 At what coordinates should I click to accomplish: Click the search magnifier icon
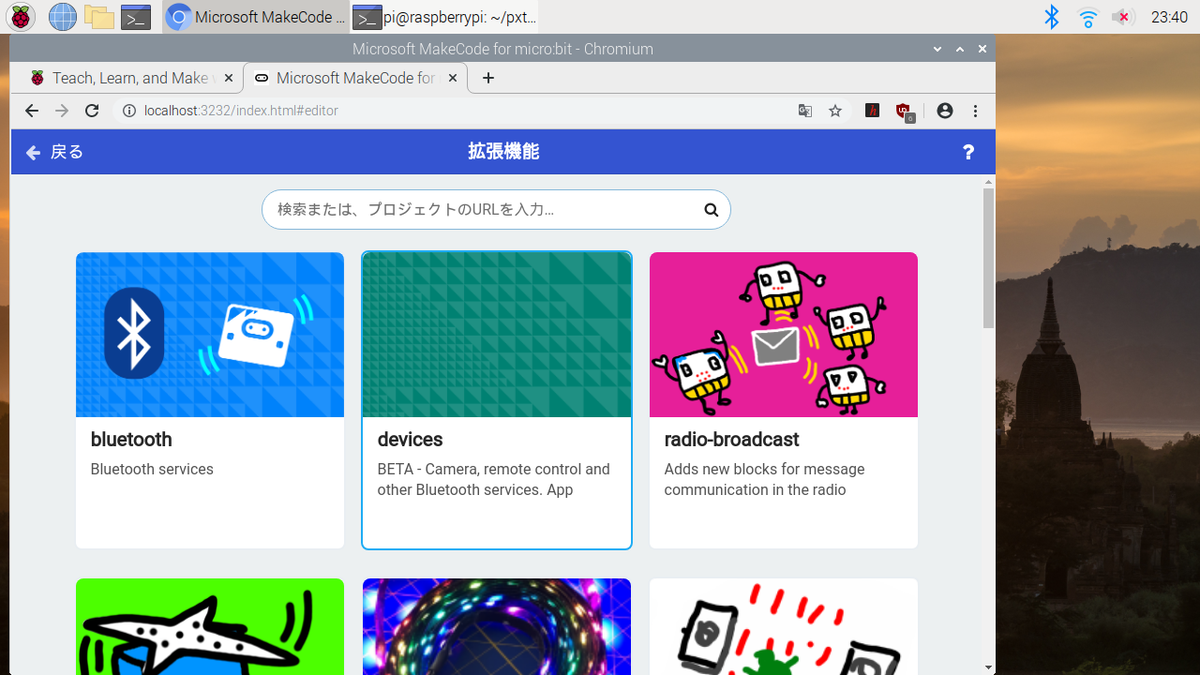coord(711,210)
